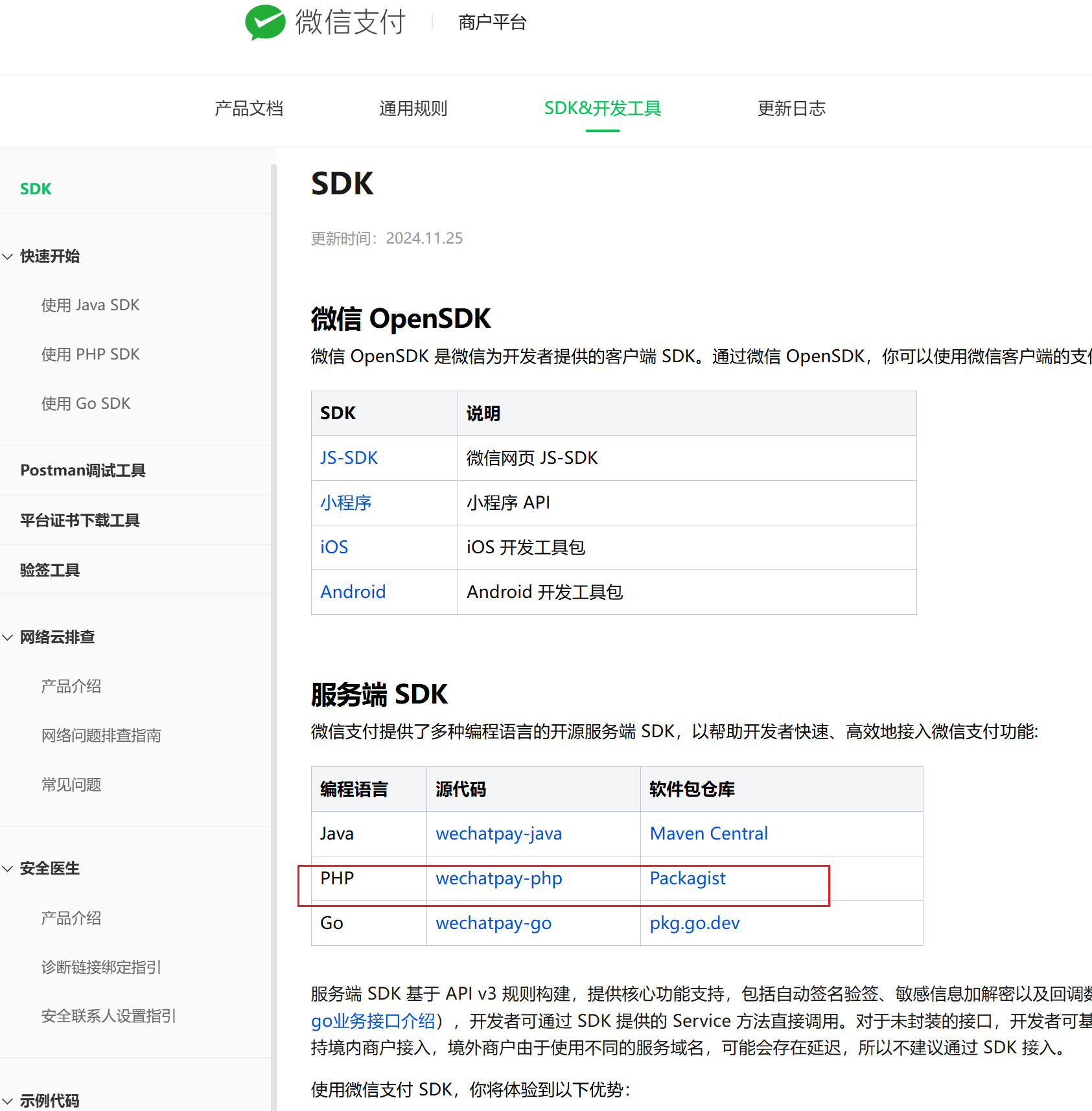Open Postman调试工具 in sidebar
Image resolution: width=1092 pixels, height=1111 pixels.
(x=83, y=470)
